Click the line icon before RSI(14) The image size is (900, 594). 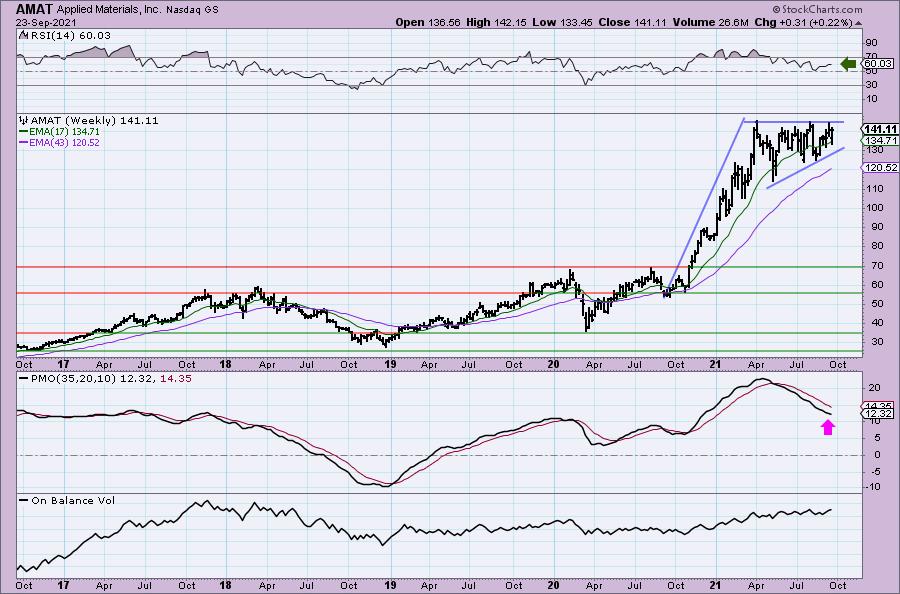(23, 36)
